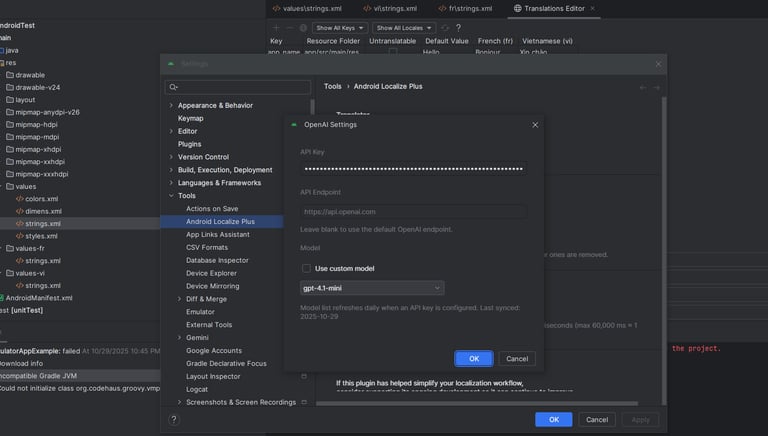Open App Links Assistant settings

217,235
